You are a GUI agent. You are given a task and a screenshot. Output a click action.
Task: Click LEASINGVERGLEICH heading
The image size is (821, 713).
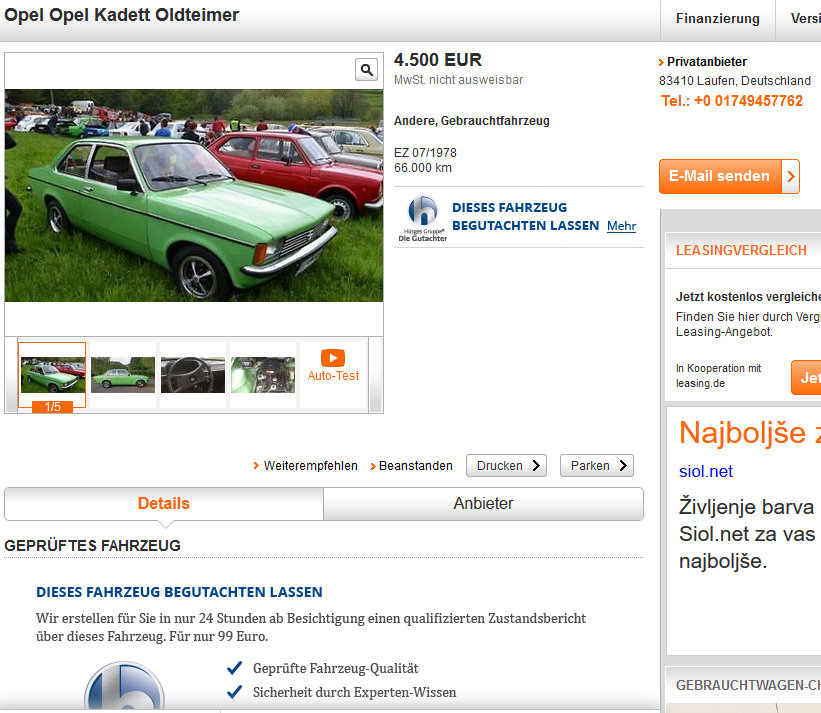[x=741, y=250]
